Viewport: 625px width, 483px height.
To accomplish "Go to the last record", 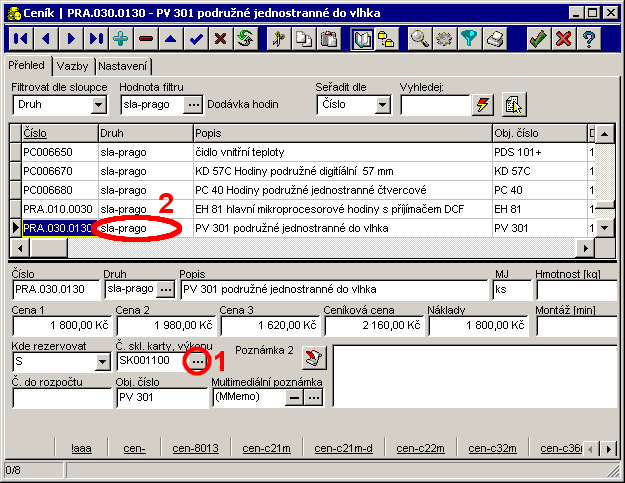I will [96, 39].
